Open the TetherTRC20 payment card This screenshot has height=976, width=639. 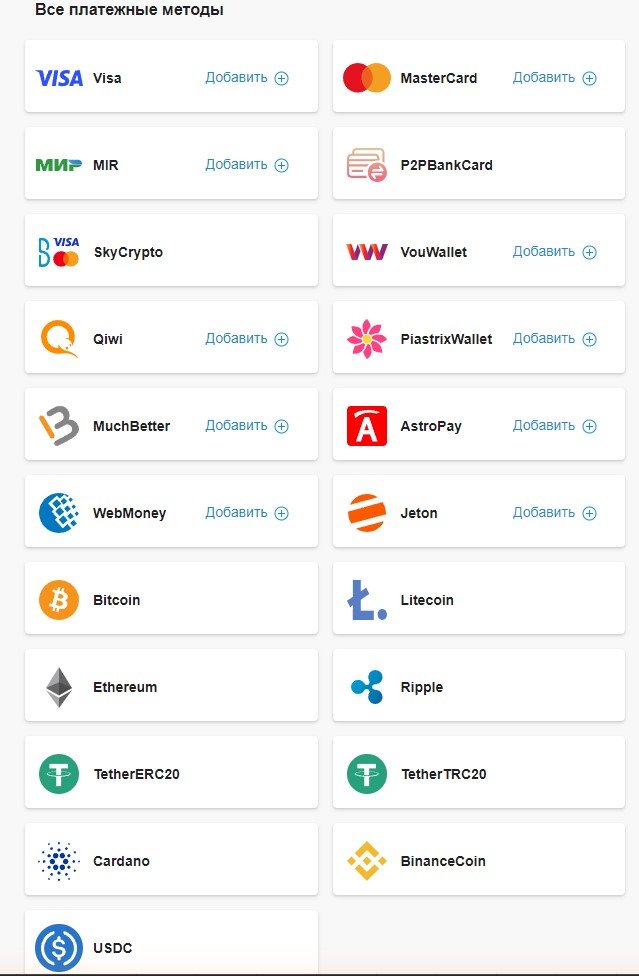478,774
